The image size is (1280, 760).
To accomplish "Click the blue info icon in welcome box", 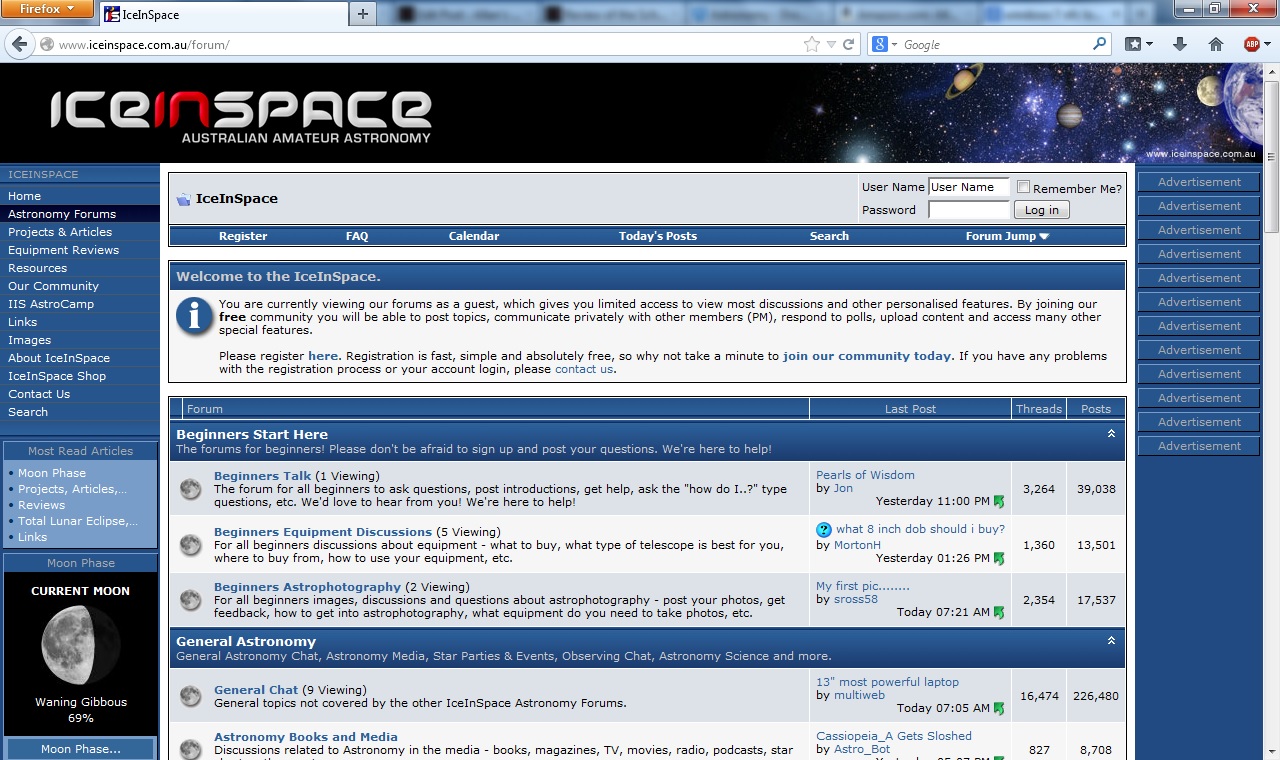I will [194, 316].
